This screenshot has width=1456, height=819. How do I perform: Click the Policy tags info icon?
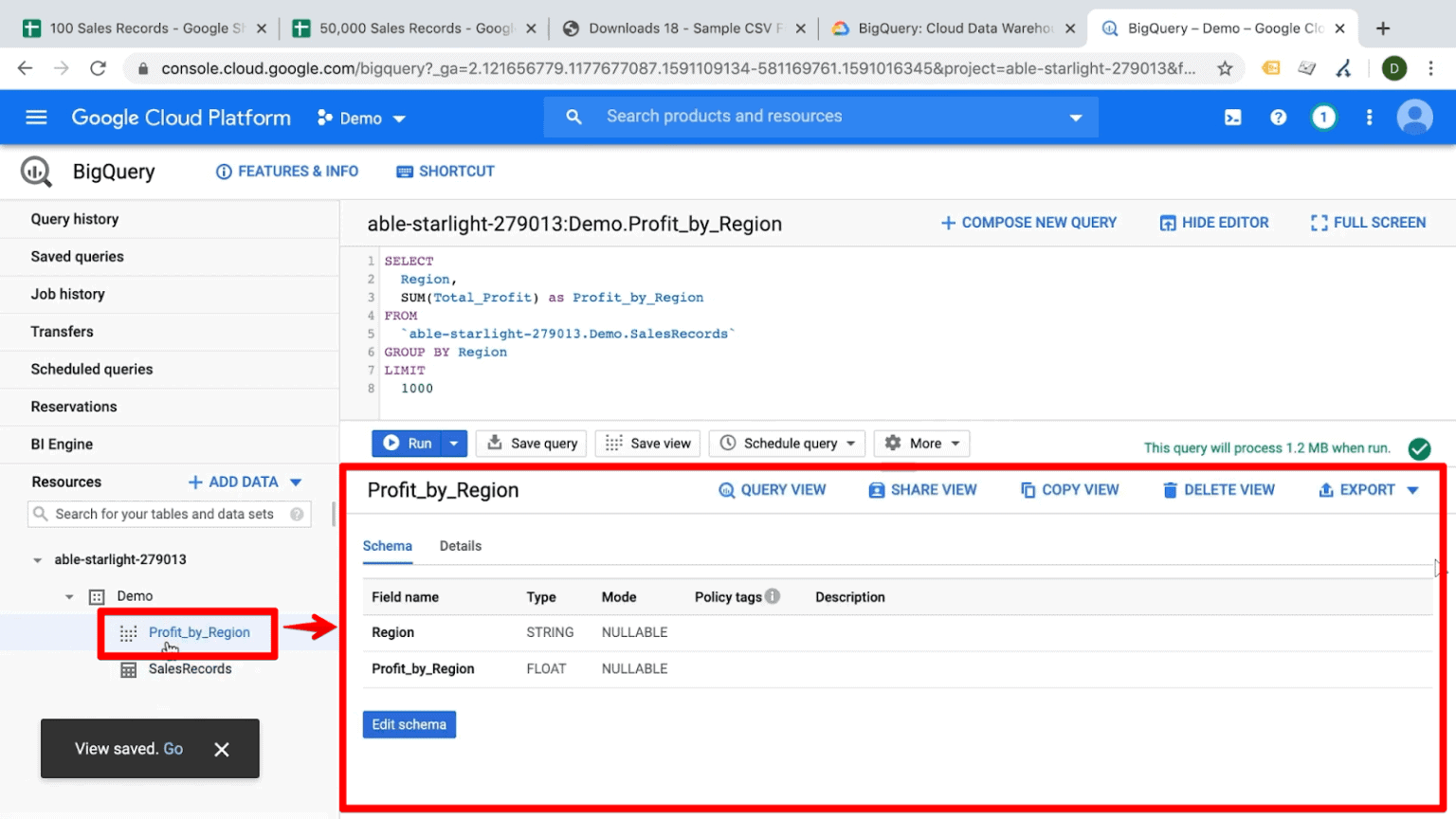point(772,596)
